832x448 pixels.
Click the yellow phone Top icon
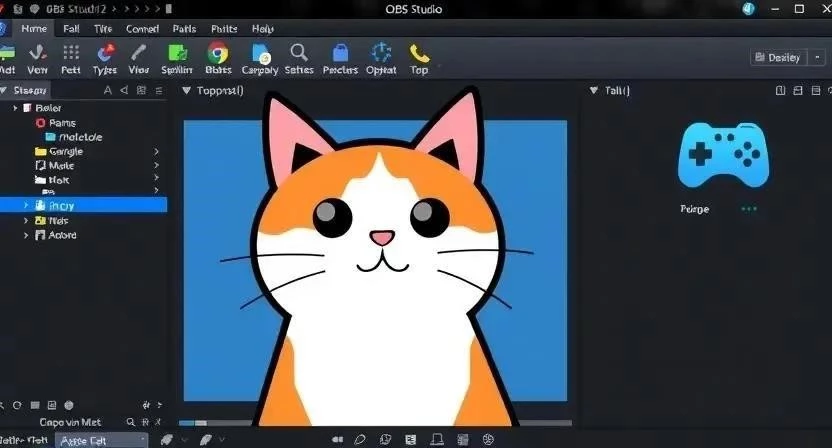pos(419,54)
